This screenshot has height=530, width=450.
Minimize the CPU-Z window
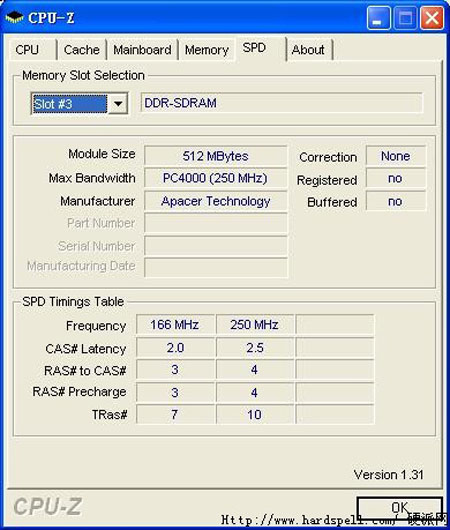378,18
